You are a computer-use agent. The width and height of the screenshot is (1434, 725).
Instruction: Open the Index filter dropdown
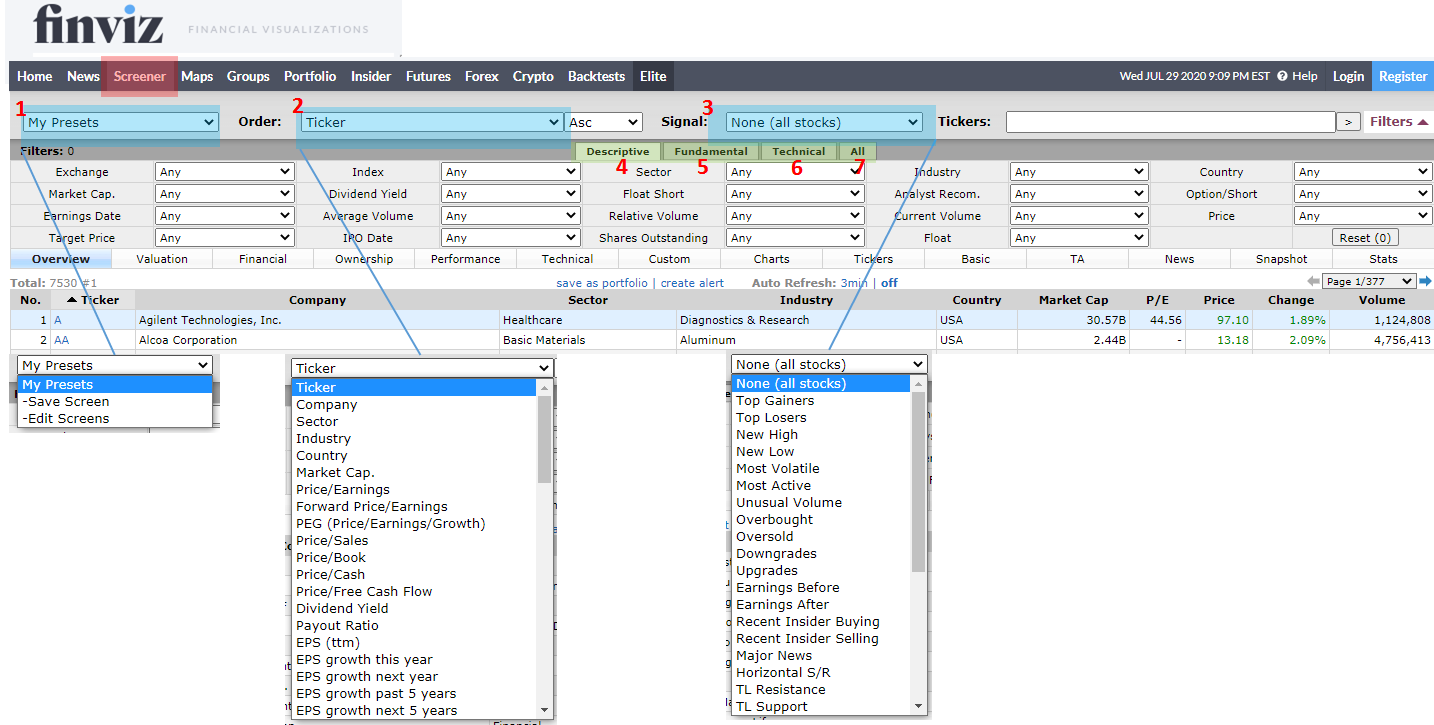tap(510, 172)
